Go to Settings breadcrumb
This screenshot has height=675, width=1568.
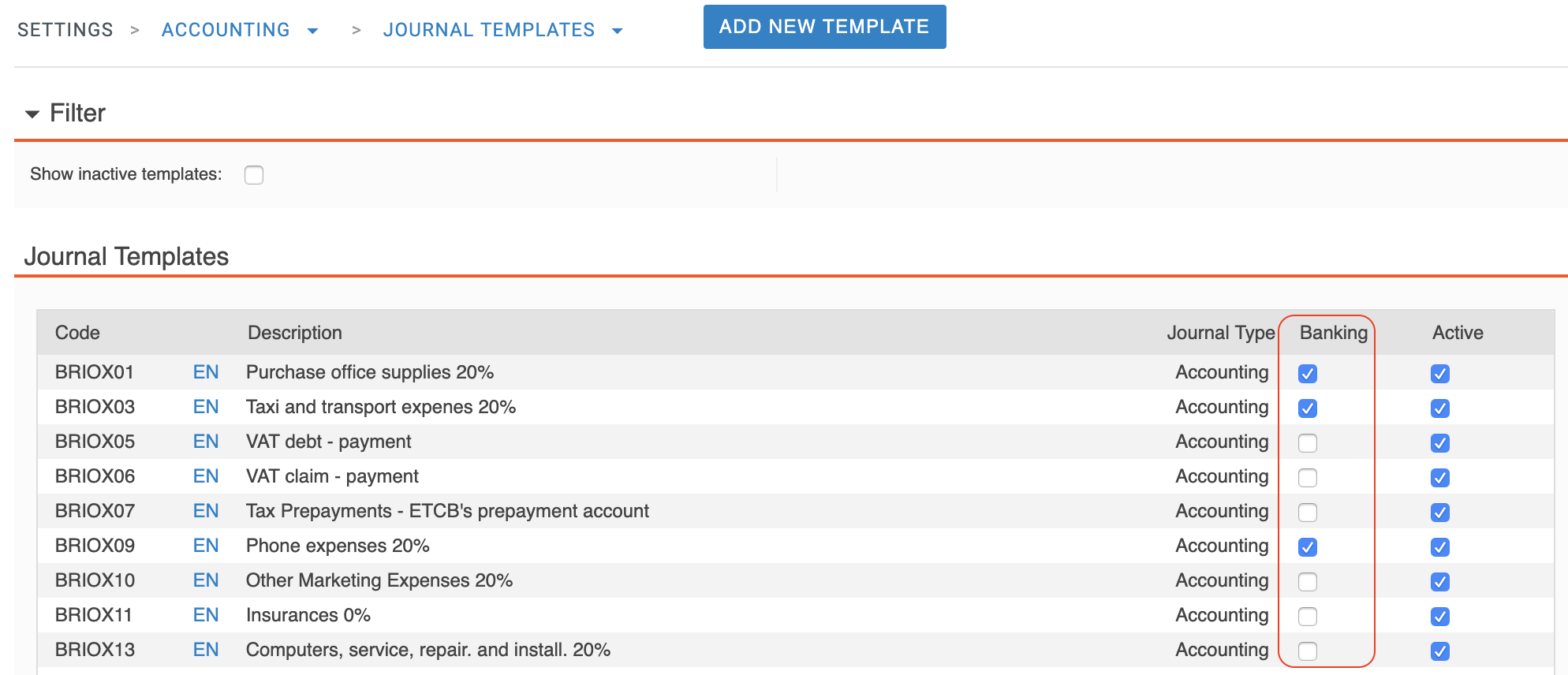(x=65, y=30)
